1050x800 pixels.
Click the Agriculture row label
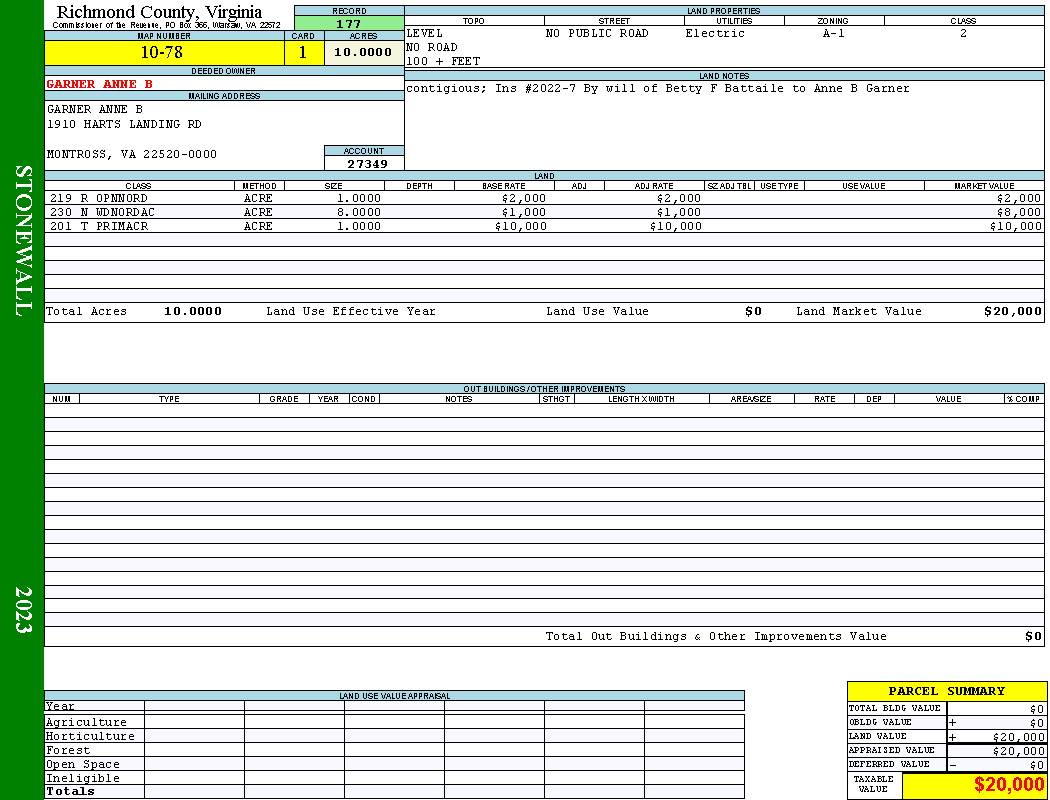(86, 722)
